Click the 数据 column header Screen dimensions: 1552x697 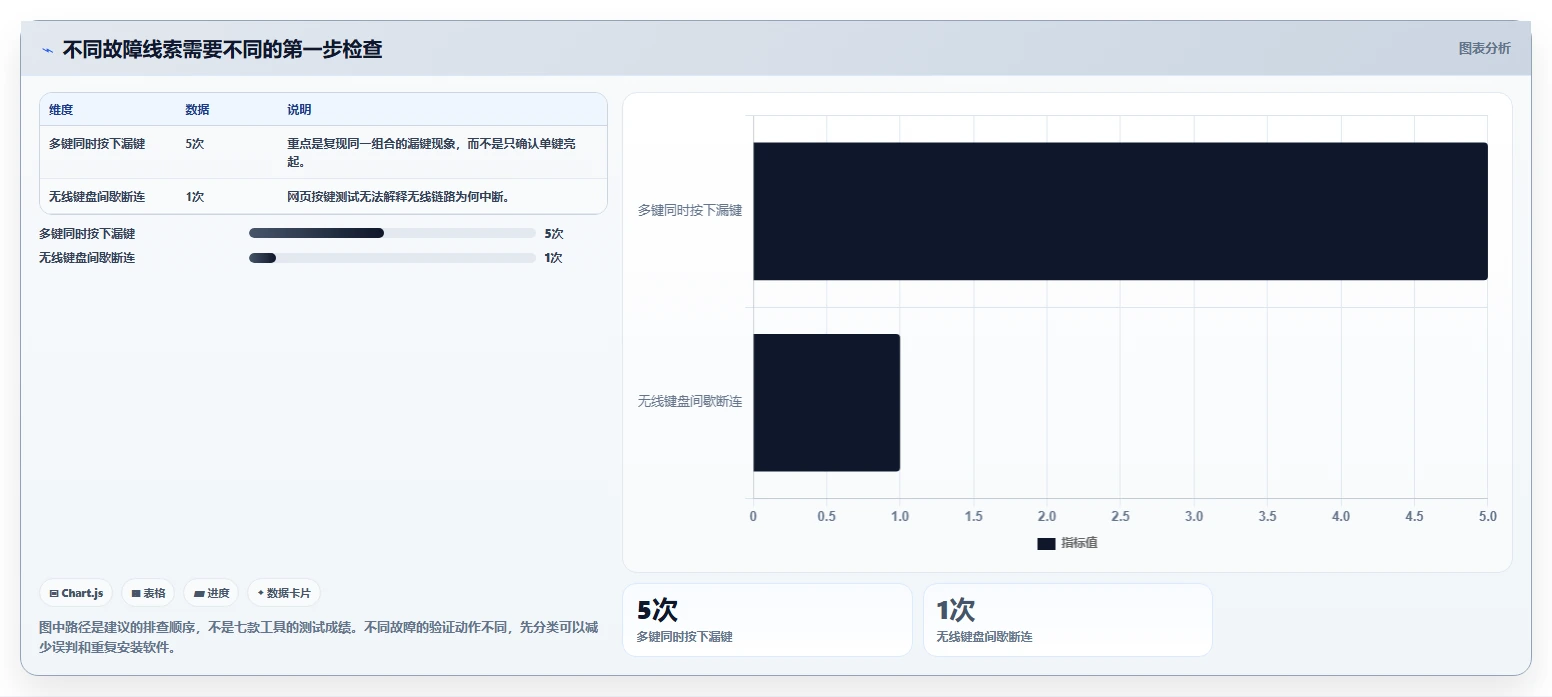coord(197,110)
